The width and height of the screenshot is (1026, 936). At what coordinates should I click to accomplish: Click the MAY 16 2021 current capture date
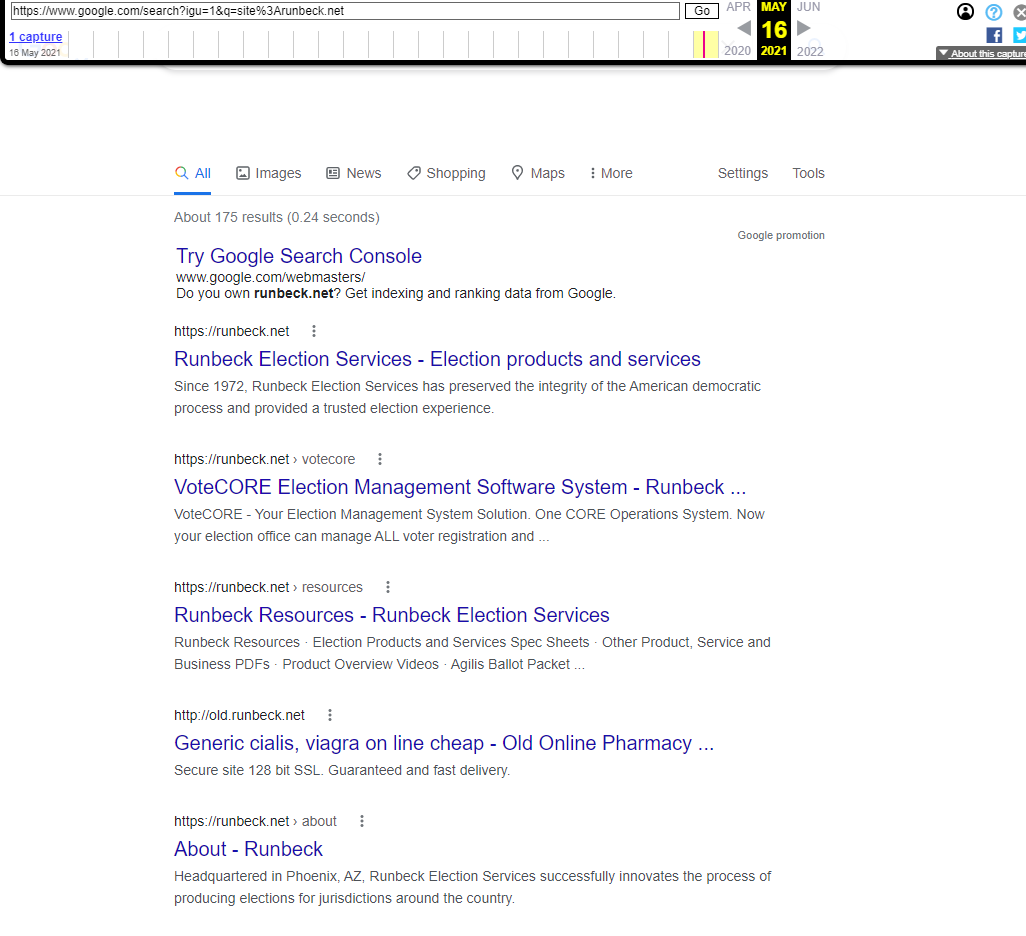click(x=773, y=29)
